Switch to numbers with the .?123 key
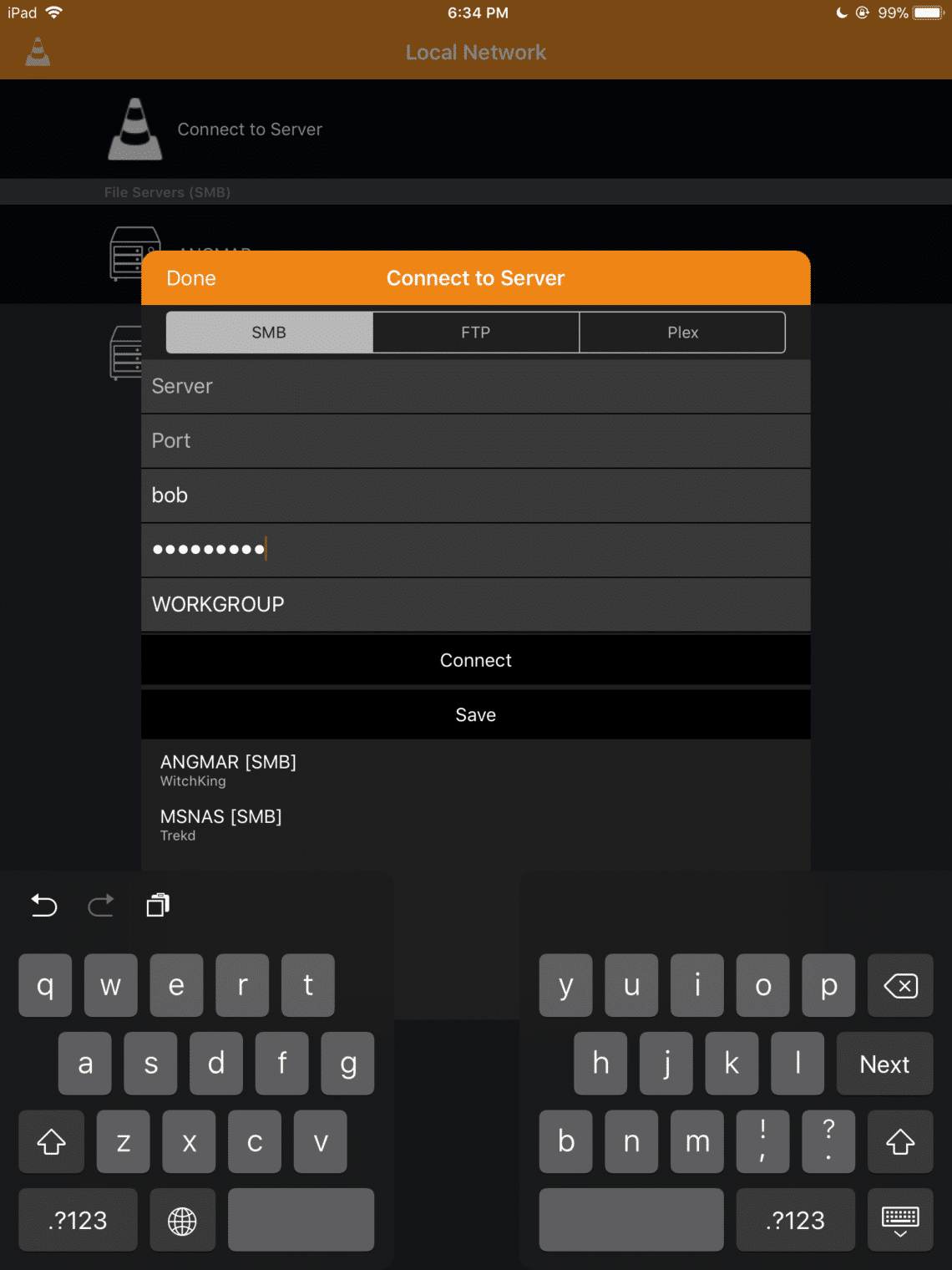The width and height of the screenshot is (952, 1270). coord(77,1220)
